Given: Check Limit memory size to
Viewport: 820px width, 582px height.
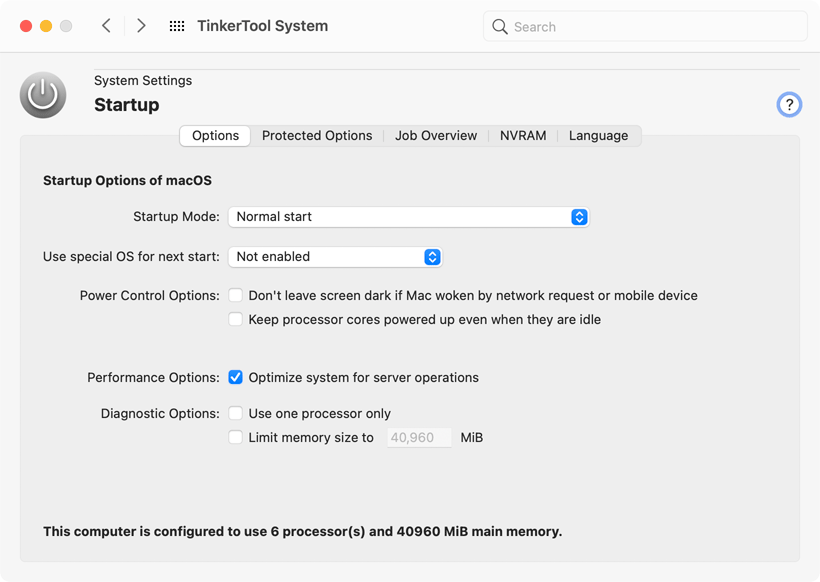Looking at the screenshot, I should point(235,438).
